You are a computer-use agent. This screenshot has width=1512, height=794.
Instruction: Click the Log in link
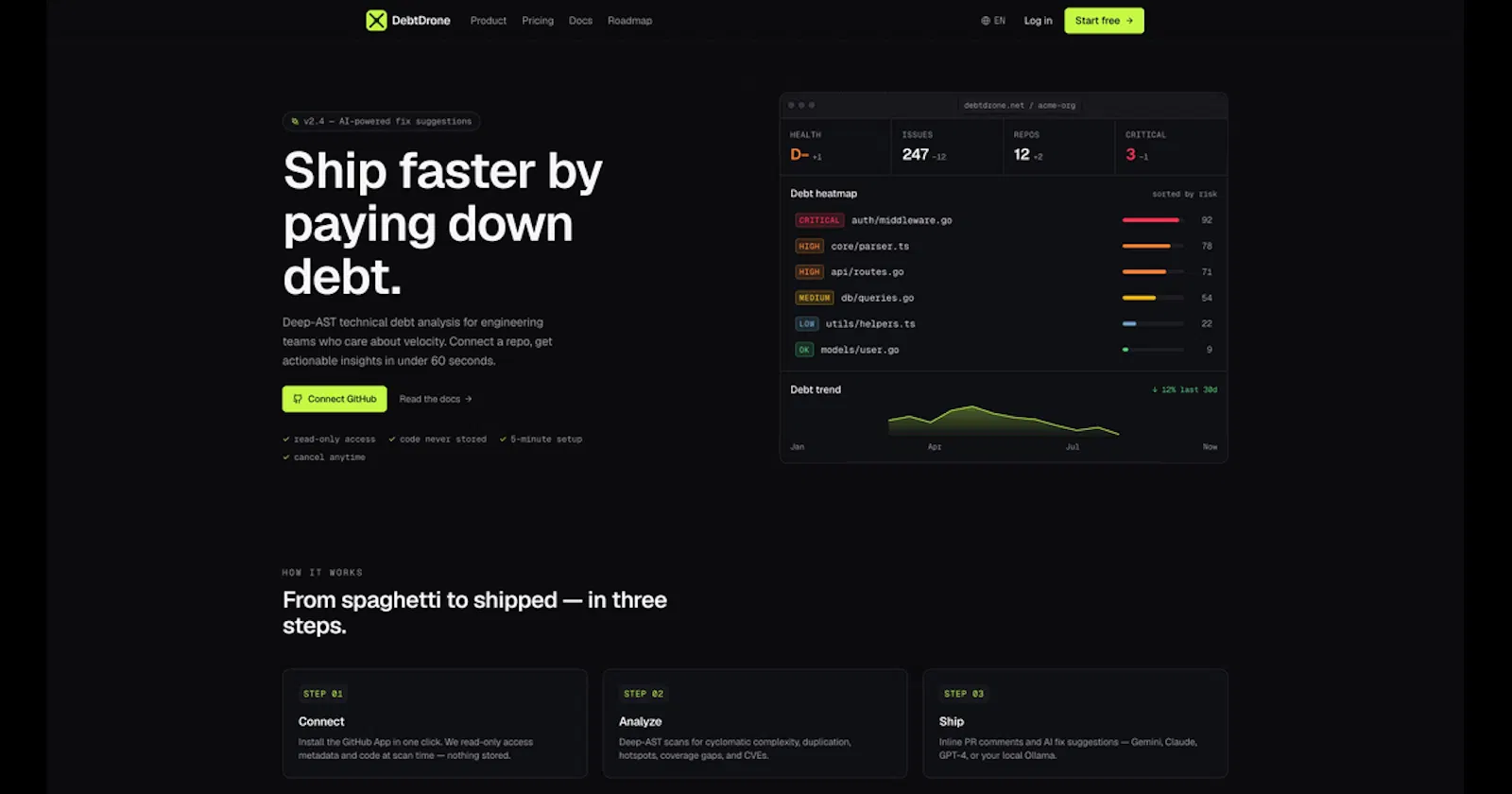pyautogui.click(x=1038, y=21)
